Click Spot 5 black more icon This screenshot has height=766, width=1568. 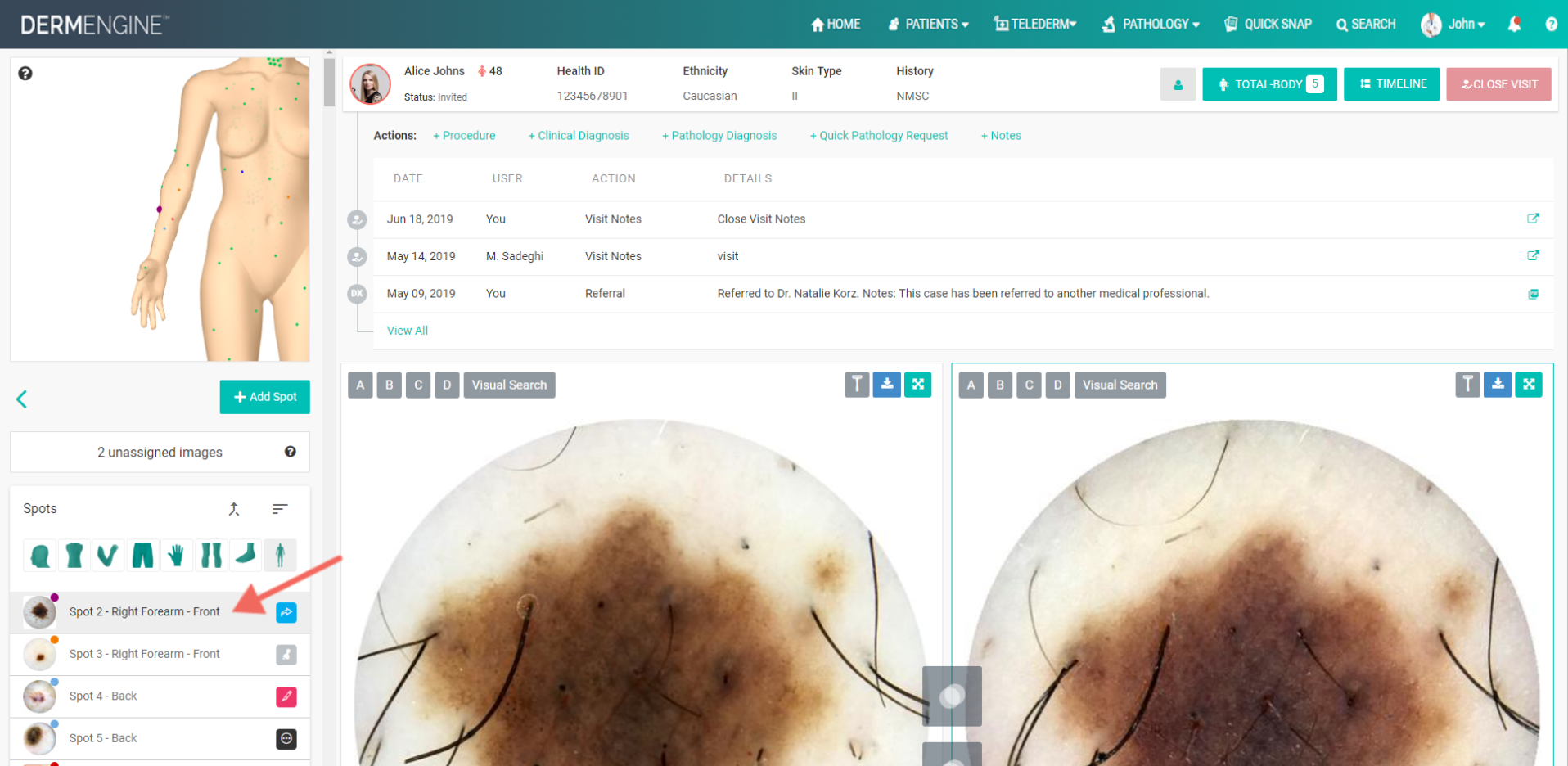(286, 739)
